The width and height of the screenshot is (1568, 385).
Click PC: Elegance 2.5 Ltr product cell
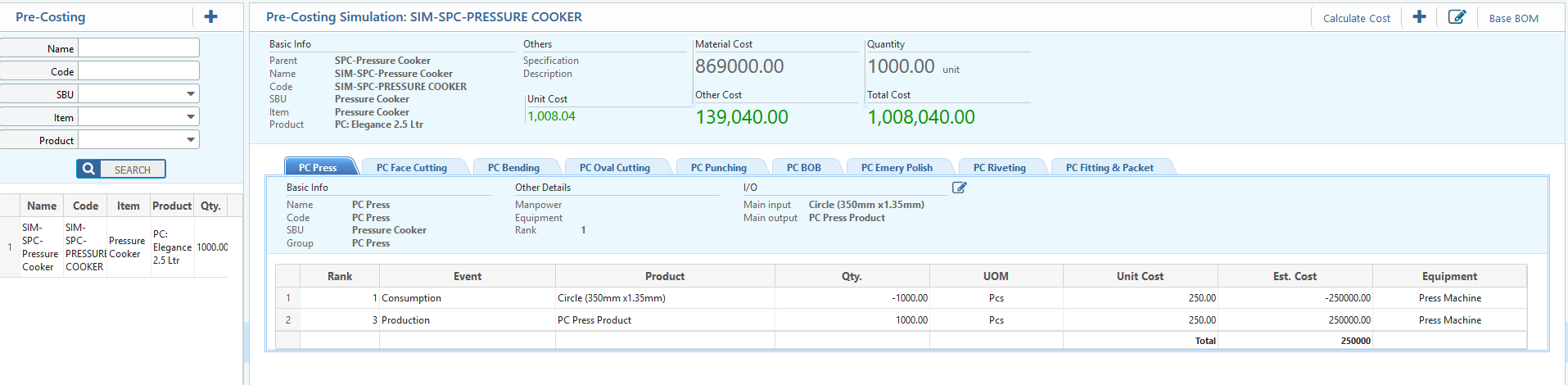pyautogui.click(x=172, y=247)
